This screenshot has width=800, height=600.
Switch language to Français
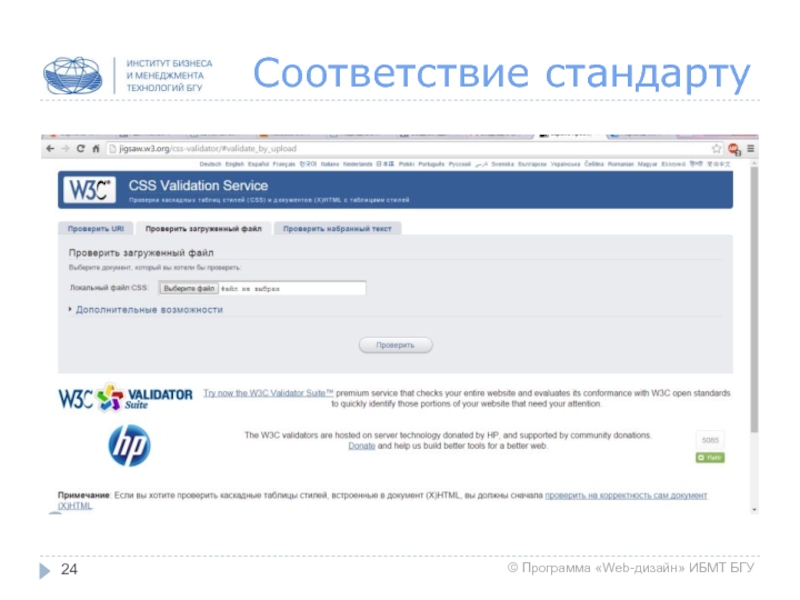coord(284,164)
